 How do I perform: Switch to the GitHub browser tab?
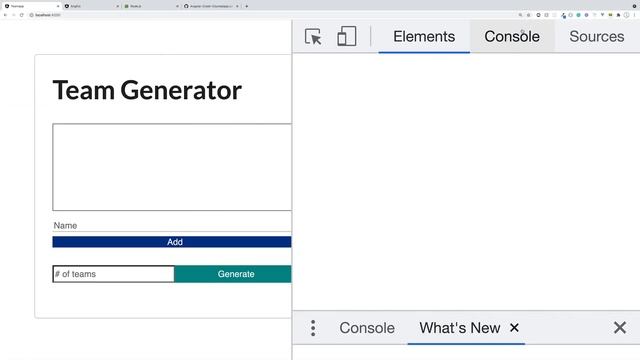211,6
